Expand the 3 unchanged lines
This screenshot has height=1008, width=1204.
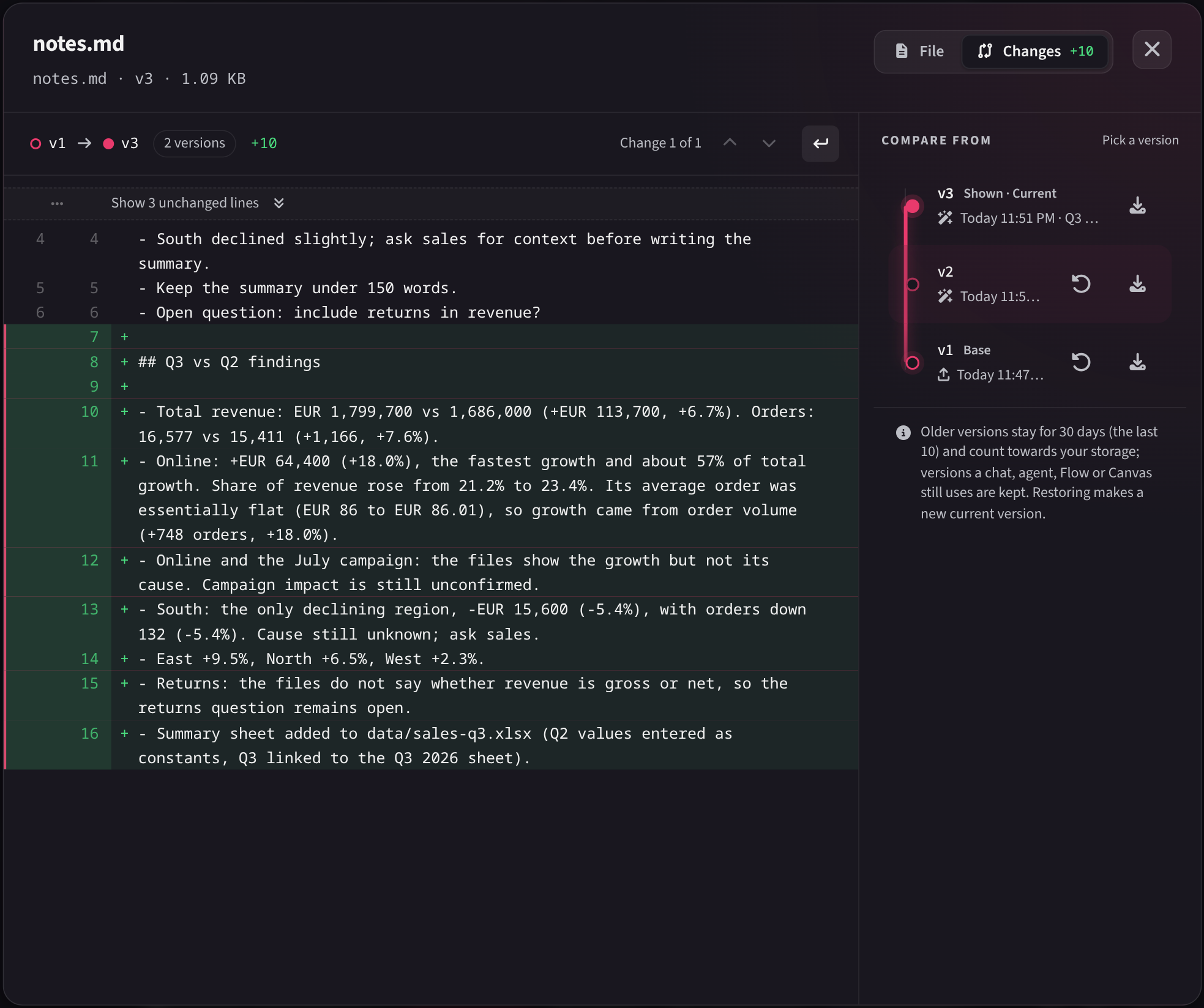(x=431, y=203)
